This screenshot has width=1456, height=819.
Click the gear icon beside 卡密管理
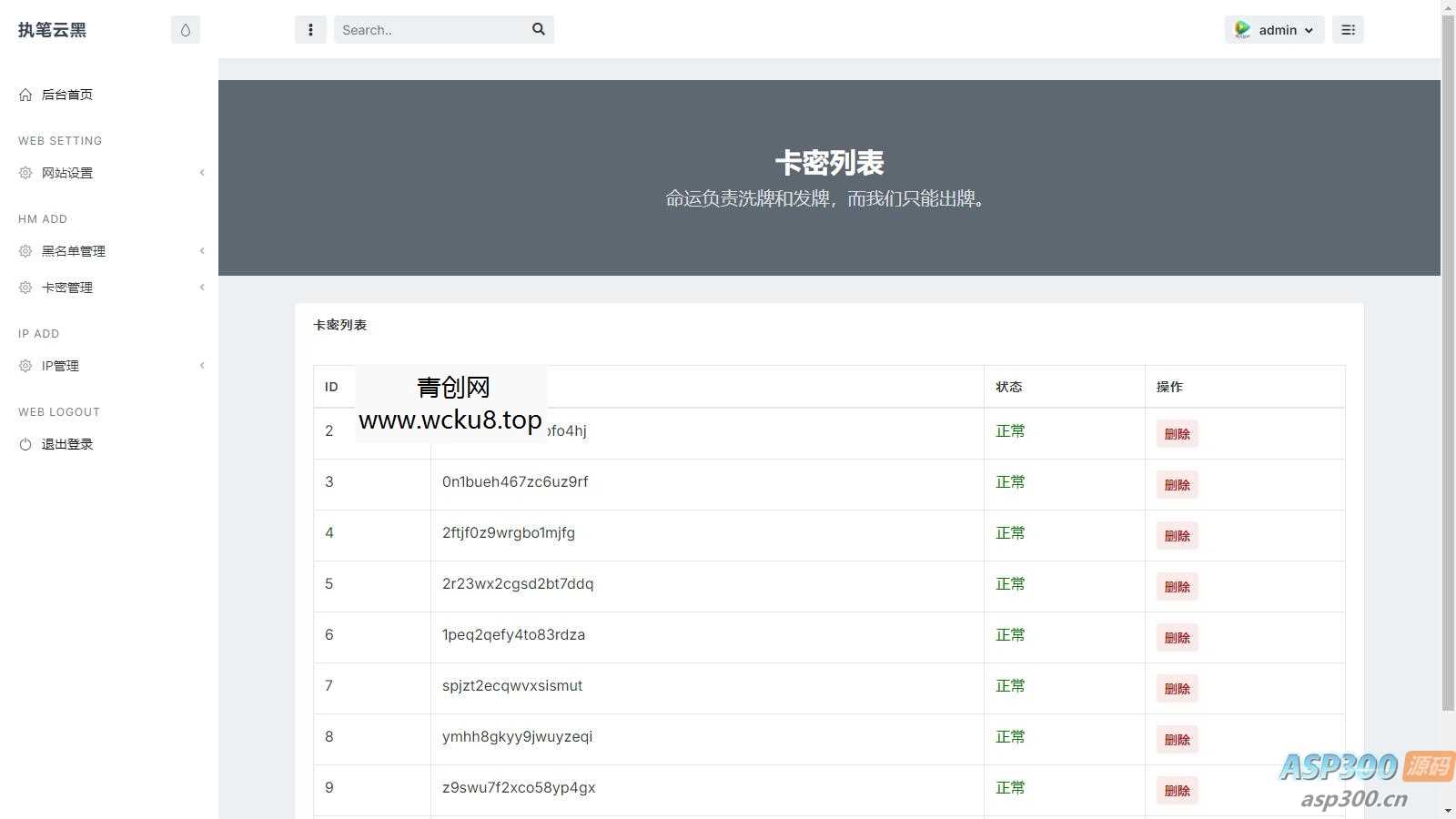point(24,287)
